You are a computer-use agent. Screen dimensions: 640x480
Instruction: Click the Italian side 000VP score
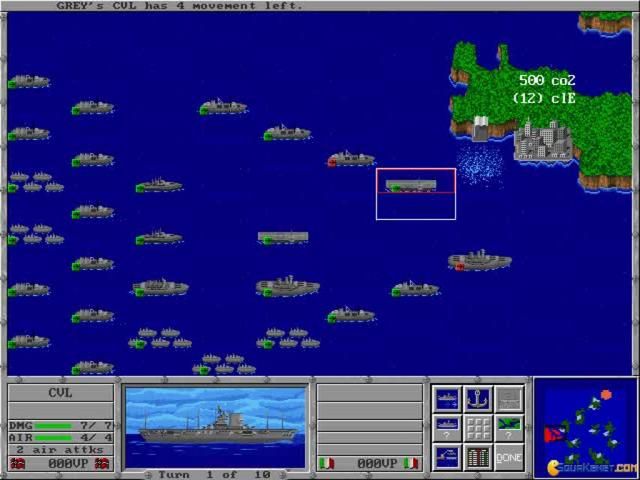[377, 464]
